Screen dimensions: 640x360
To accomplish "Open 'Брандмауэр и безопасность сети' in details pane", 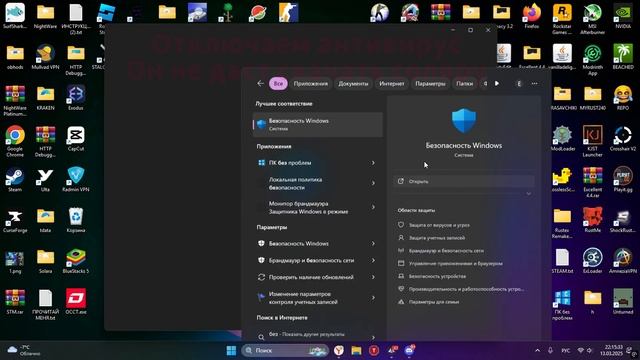I will 446,251.
